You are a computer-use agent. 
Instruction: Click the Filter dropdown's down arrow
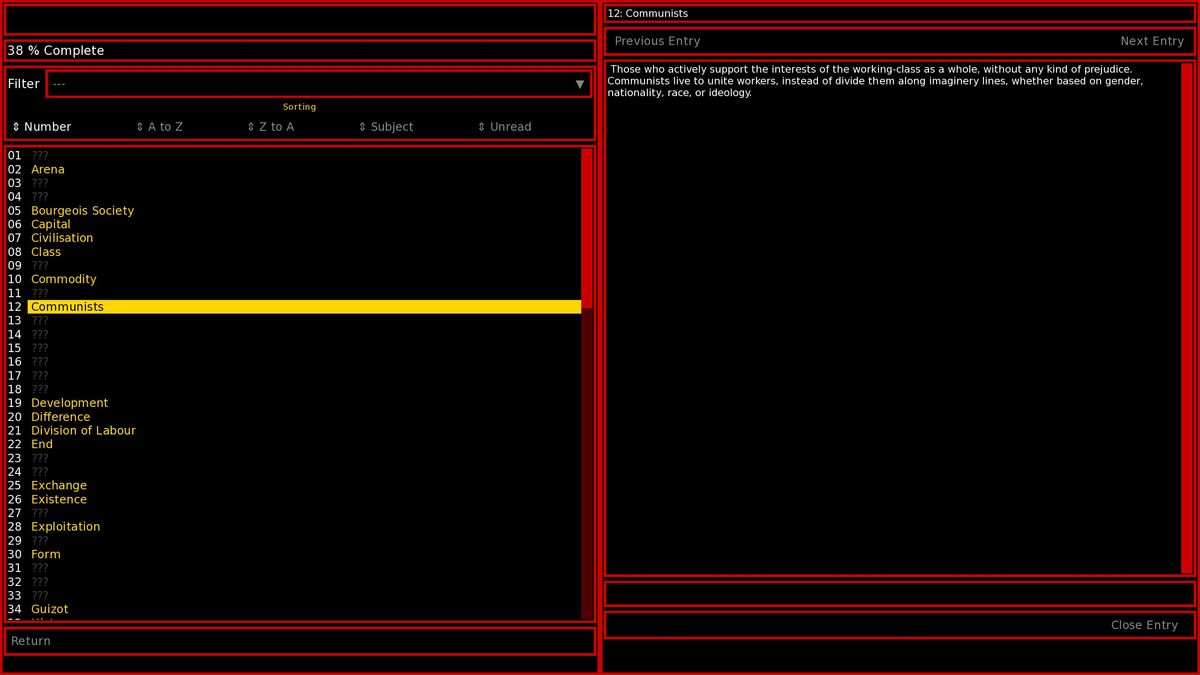[580, 84]
